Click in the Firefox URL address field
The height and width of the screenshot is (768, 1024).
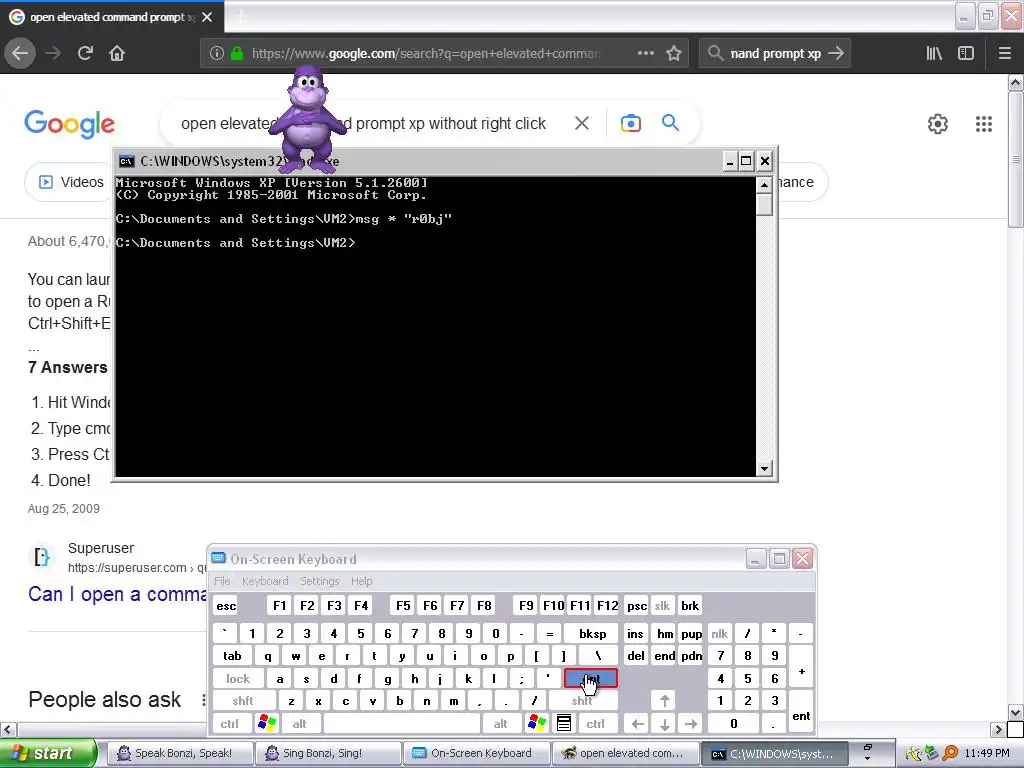pyautogui.click(x=424, y=53)
